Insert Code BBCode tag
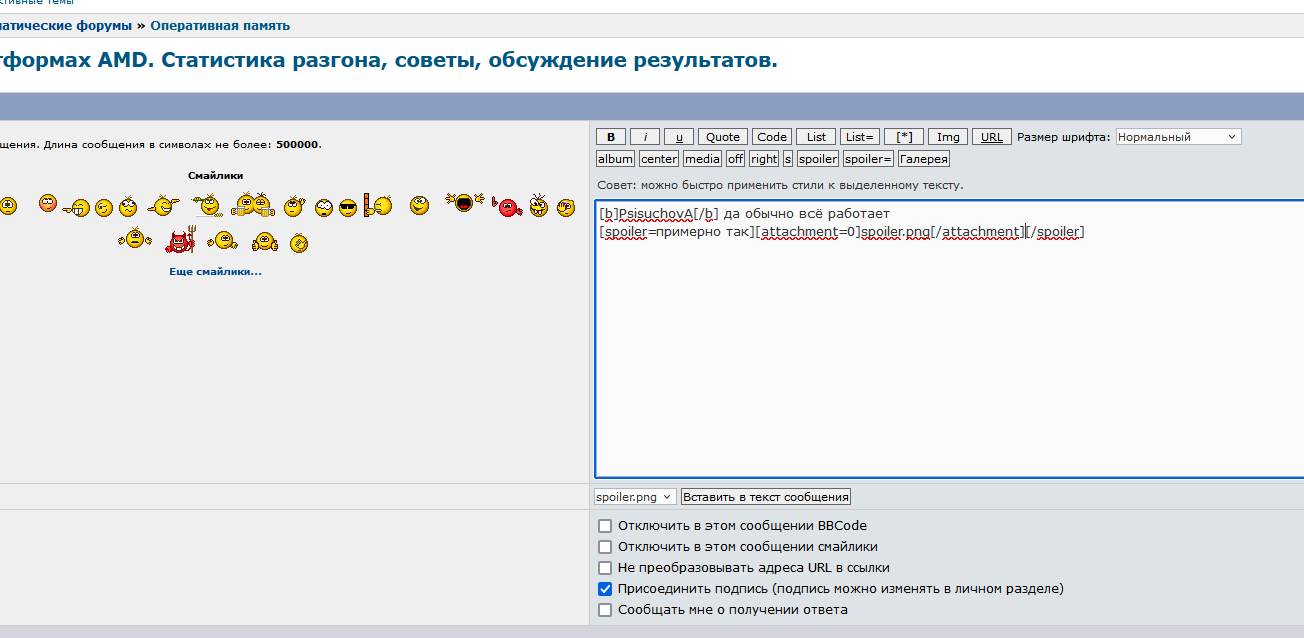 [772, 137]
